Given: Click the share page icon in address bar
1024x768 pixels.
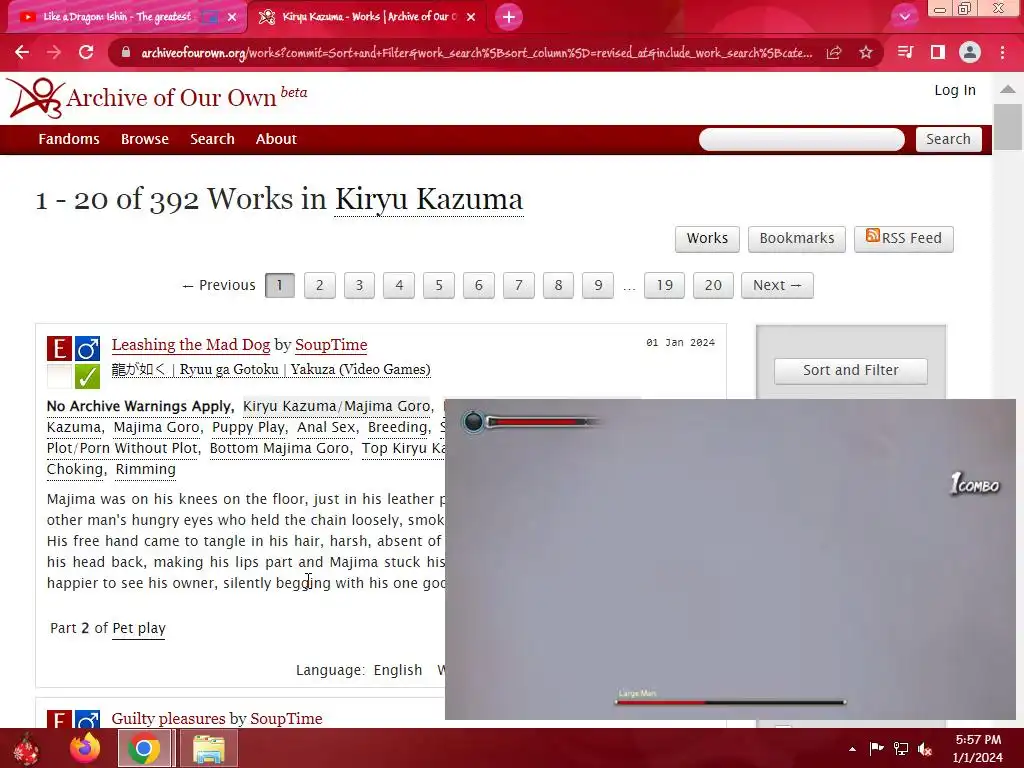Looking at the screenshot, I should coord(834,52).
